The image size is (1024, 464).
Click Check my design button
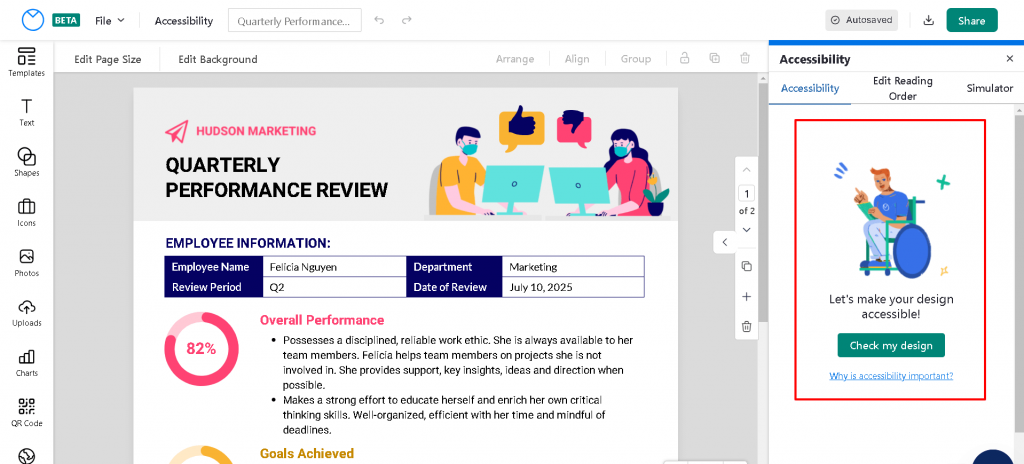coord(891,345)
